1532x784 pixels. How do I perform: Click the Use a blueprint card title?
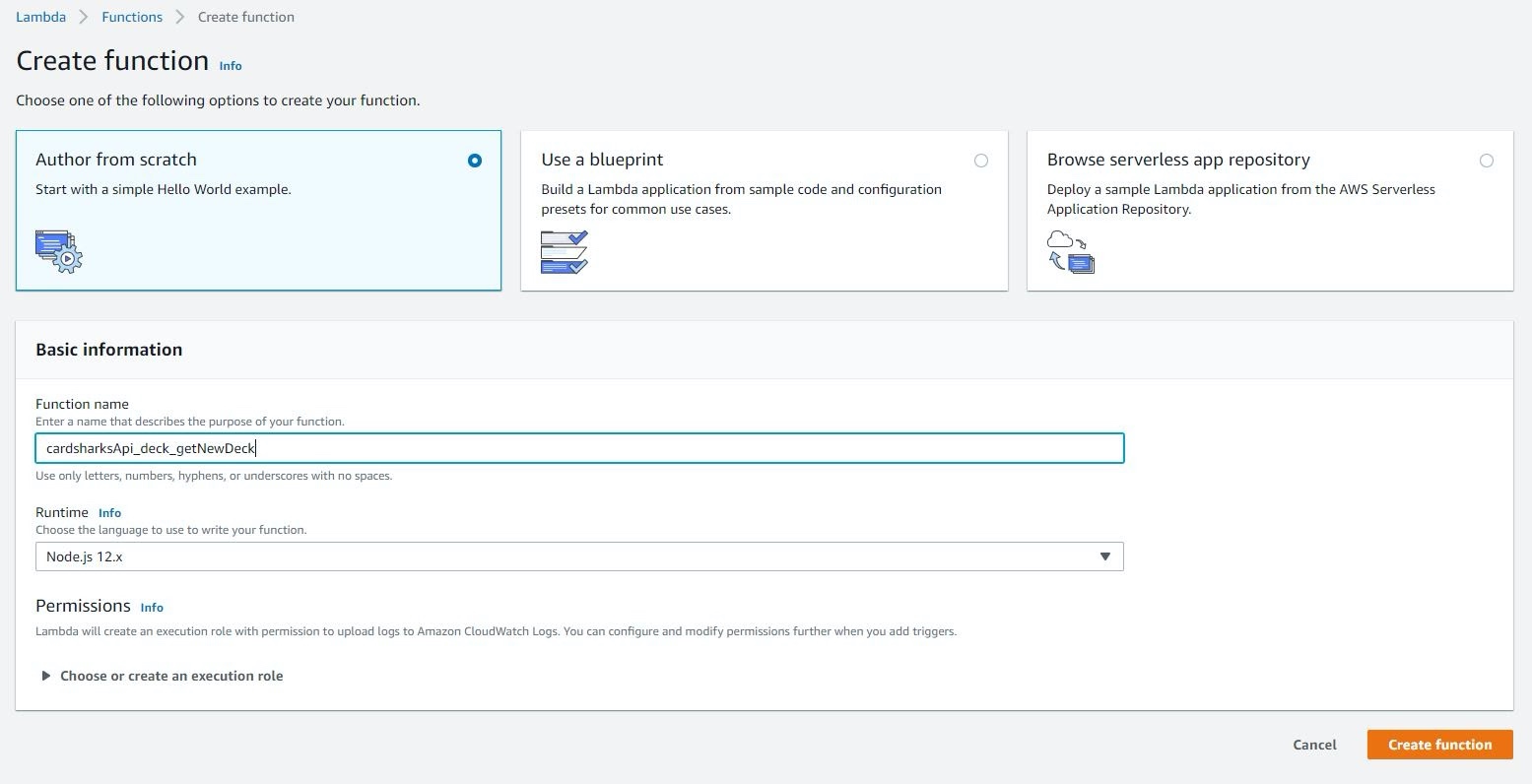[x=602, y=160]
